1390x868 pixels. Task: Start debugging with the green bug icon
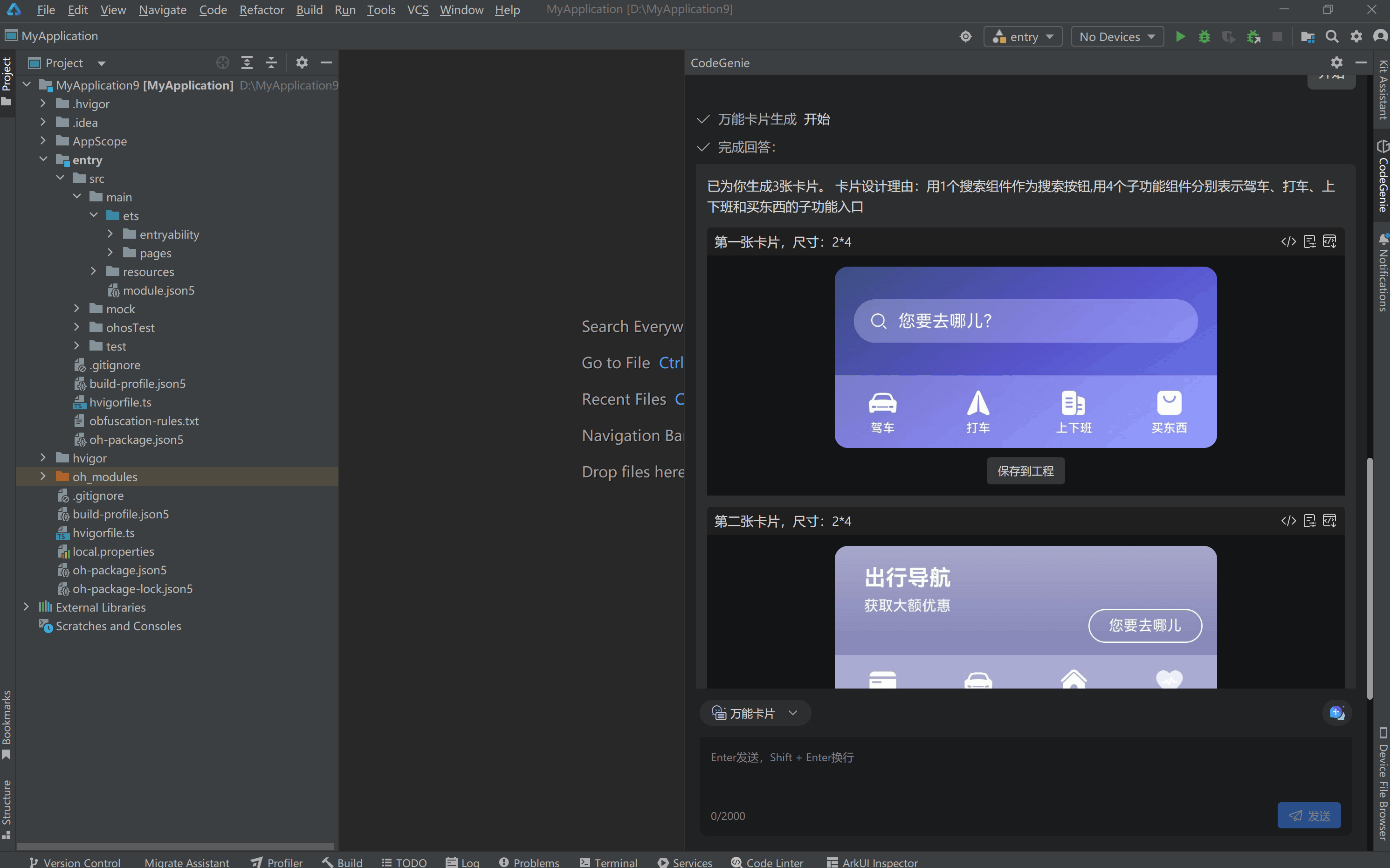1204,36
